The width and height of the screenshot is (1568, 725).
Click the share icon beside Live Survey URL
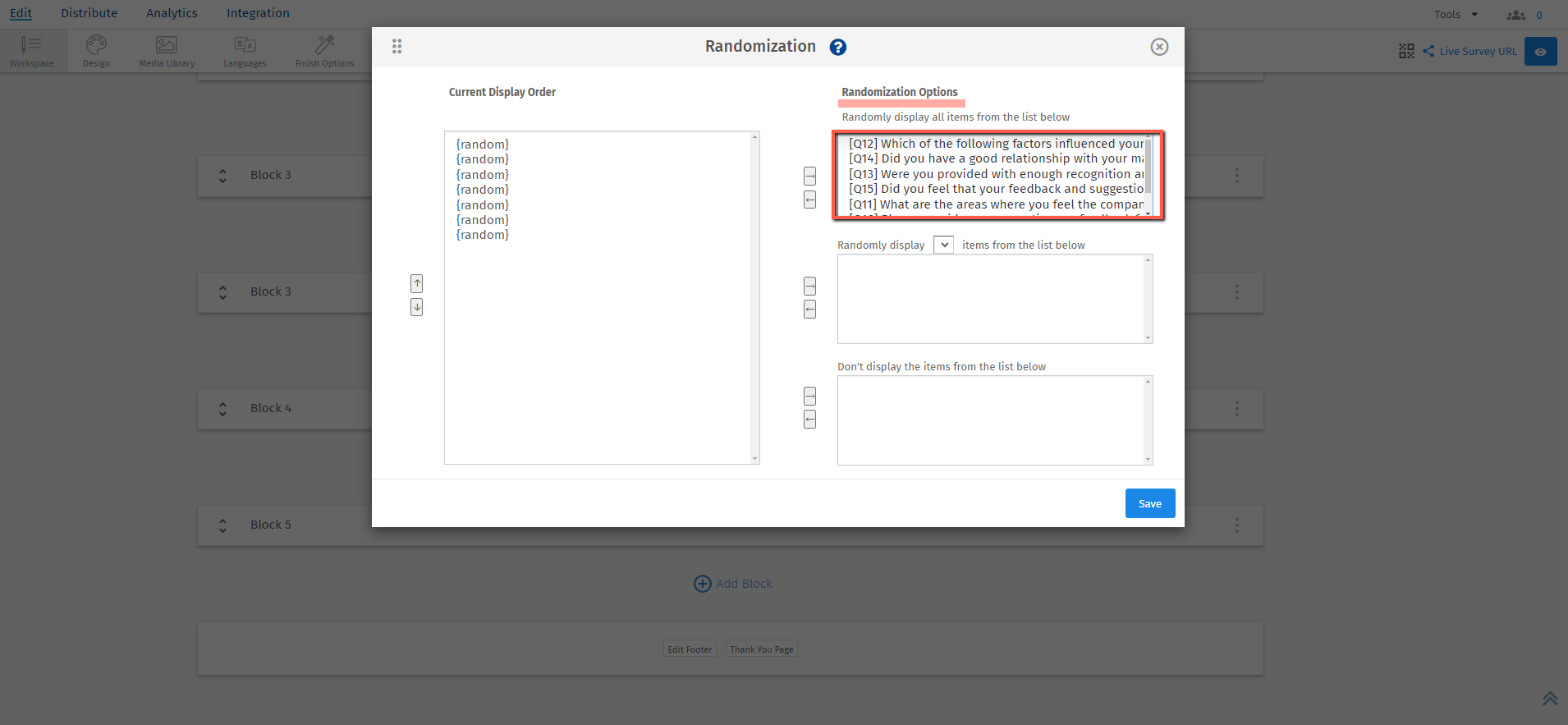pyautogui.click(x=1428, y=51)
